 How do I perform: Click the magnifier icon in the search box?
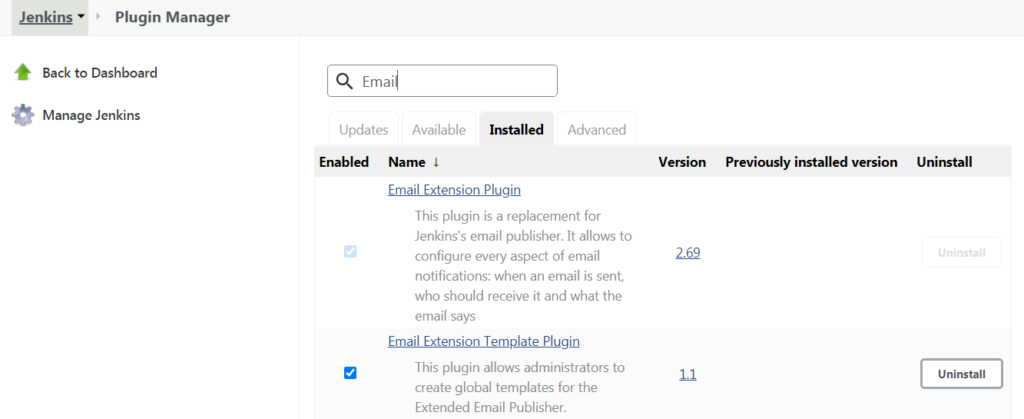[344, 81]
